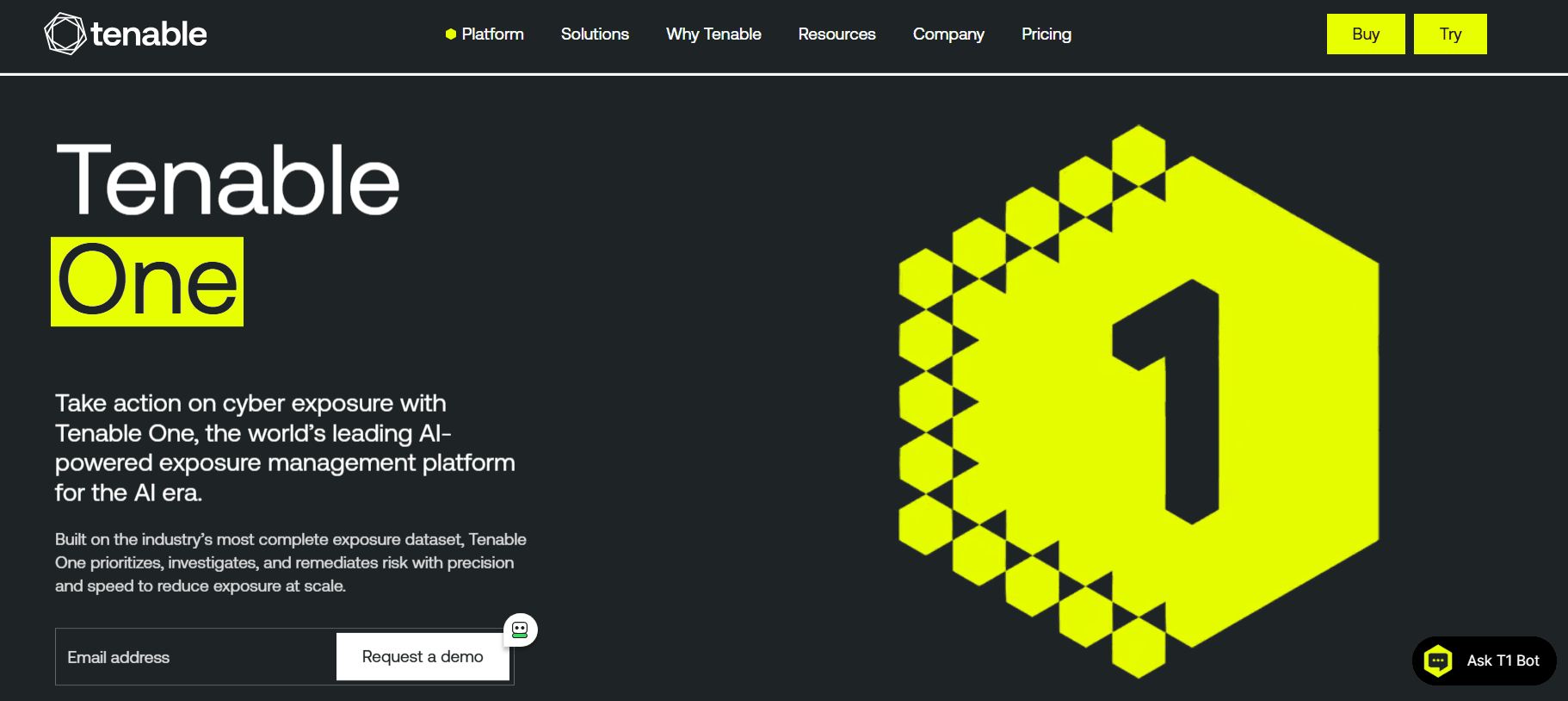1568x701 pixels.
Task: Open the Company menu
Action: click(948, 34)
